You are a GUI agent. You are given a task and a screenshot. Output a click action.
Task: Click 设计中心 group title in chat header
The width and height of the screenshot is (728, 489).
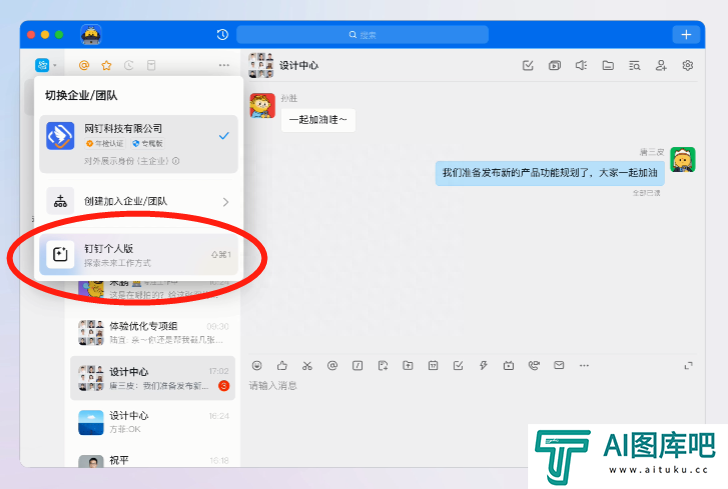[x=299, y=65]
